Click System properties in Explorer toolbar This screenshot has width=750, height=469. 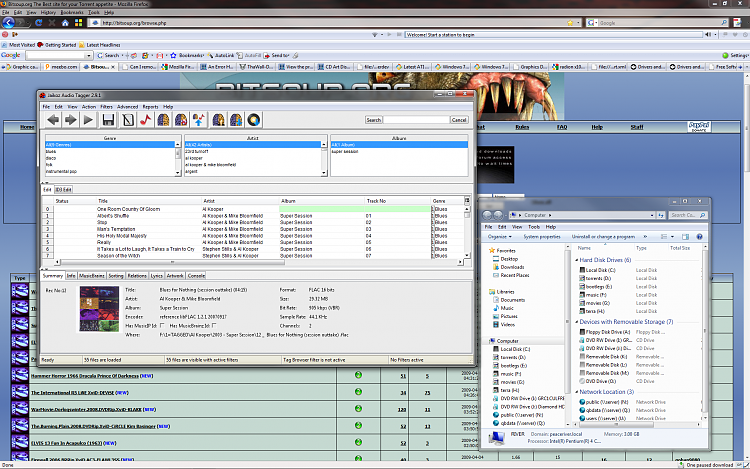click(541, 237)
